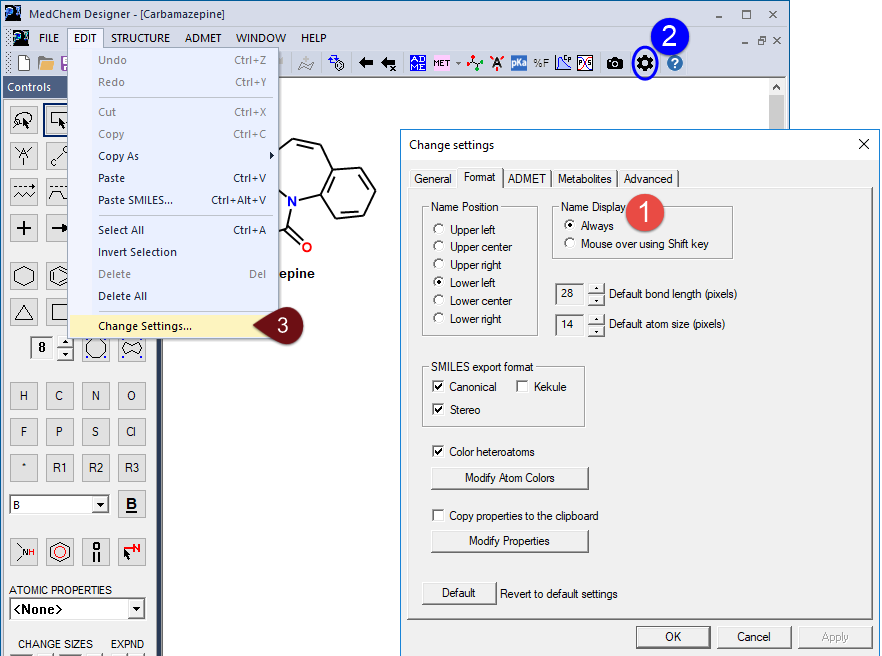Select the atom star-burst tool in Controls
This screenshot has height=656, width=882.
coord(24,156)
